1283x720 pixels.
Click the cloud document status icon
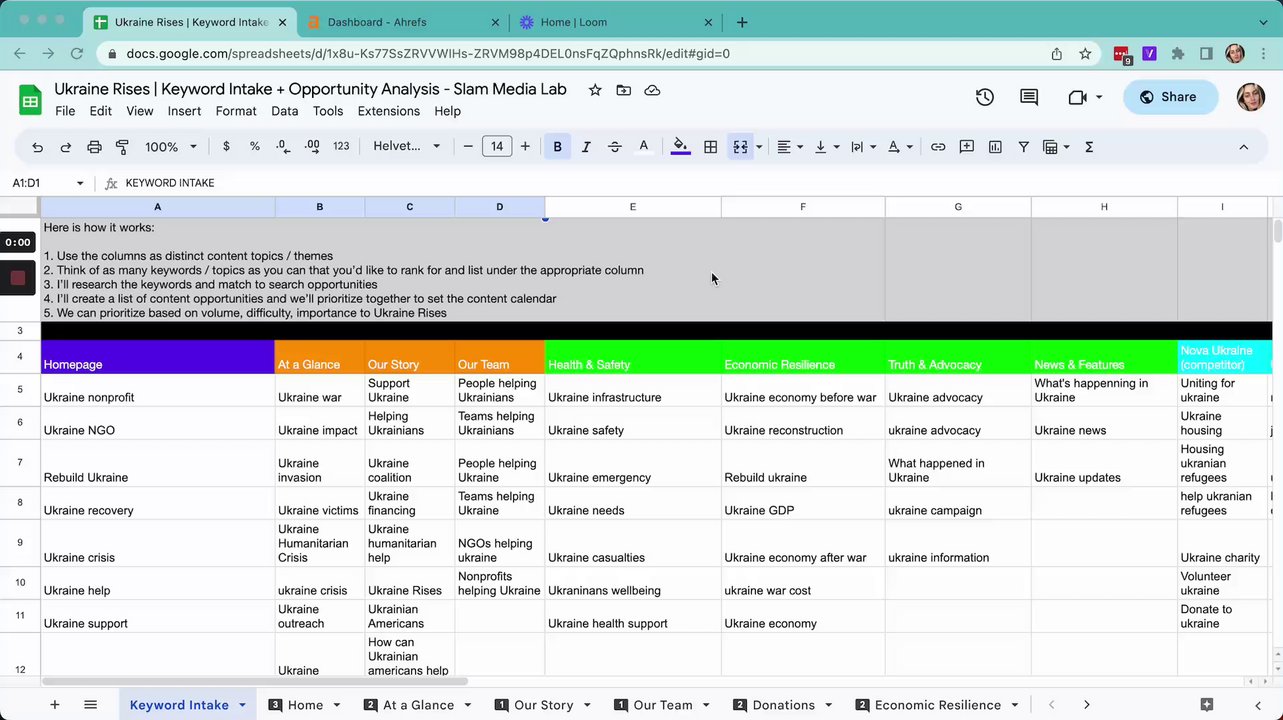coord(652,90)
